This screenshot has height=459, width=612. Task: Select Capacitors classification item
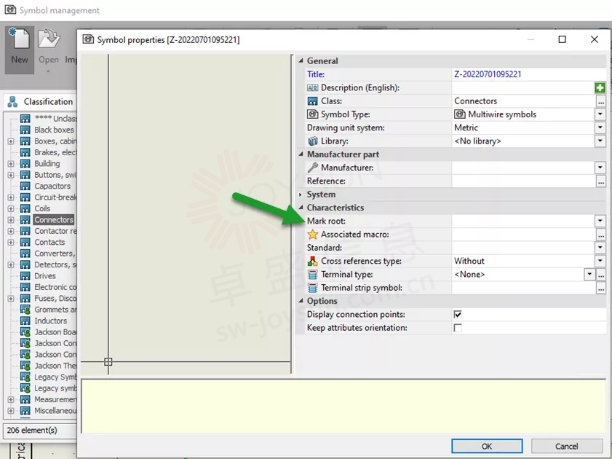click(x=52, y=186)
